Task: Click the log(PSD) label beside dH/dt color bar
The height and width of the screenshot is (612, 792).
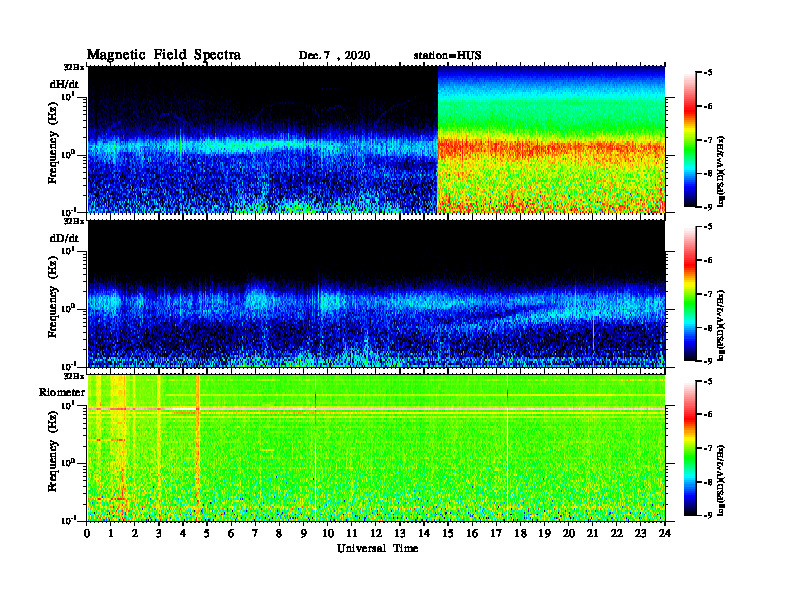Action: pos(721,171)
